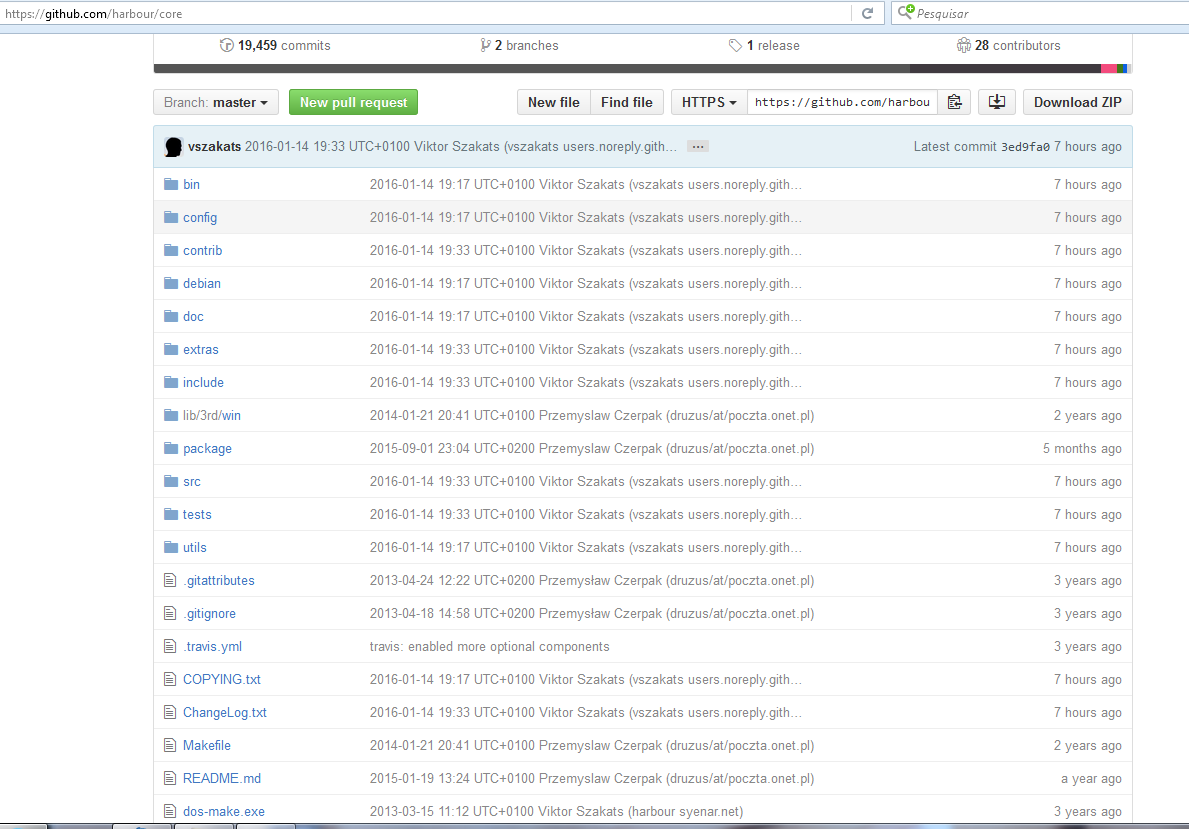Click the vszakats avatar image
The height and width of the screenshot is (829, 1189).
click(173, 147)
